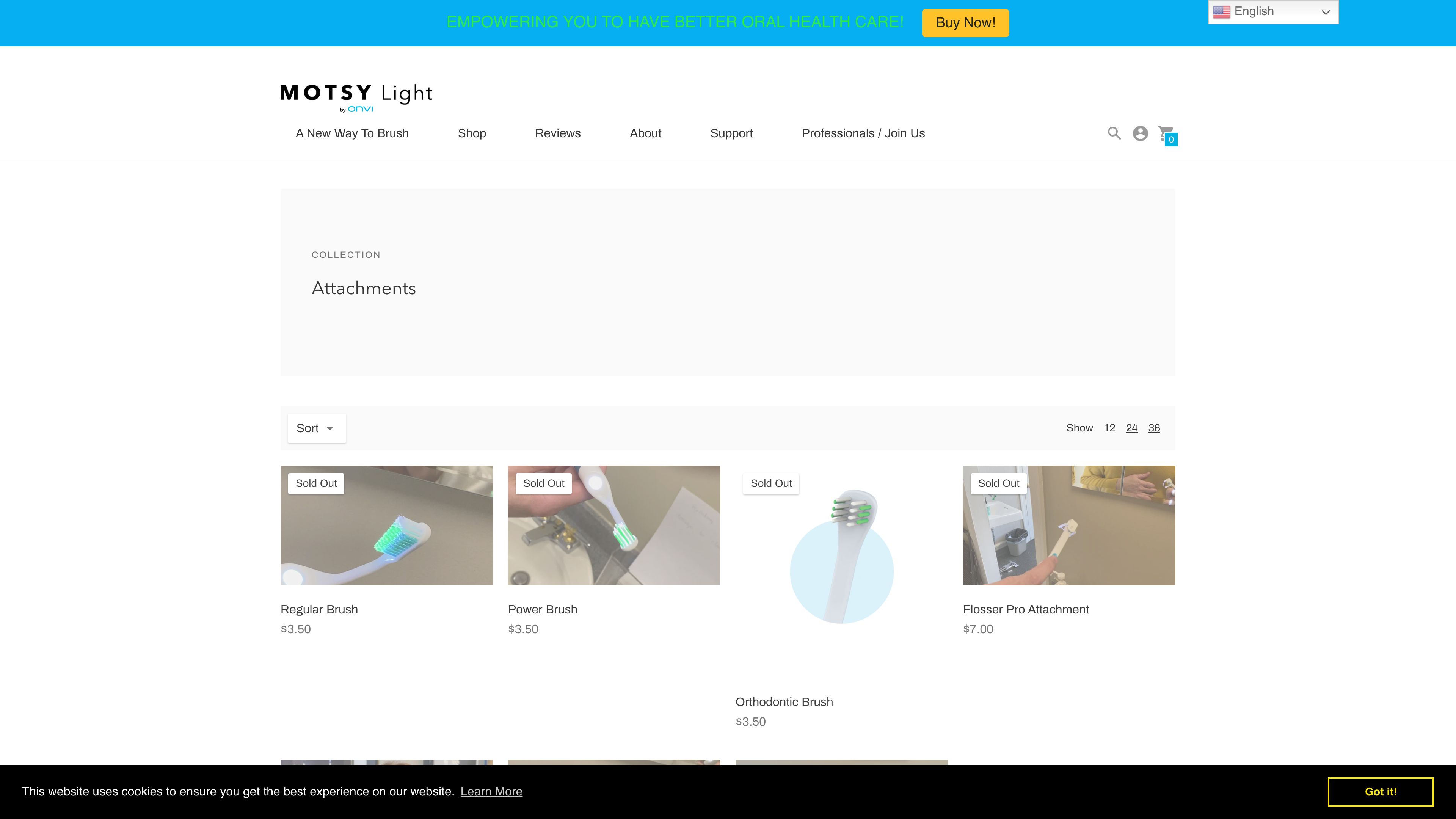Open the Learn More cookies link
The width and height of the screenshot is (1456, 819).
492,791
